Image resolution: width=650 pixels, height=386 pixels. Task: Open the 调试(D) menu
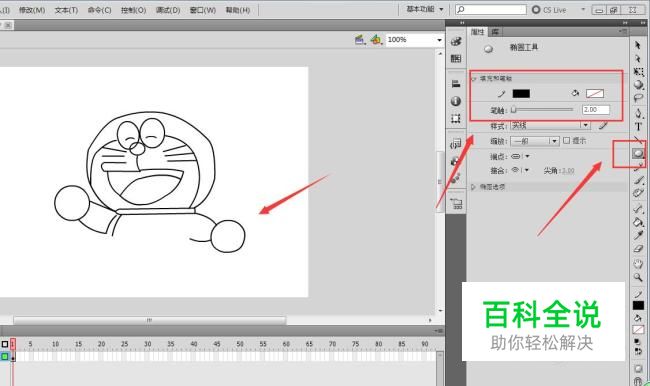[x=168, y=10]
